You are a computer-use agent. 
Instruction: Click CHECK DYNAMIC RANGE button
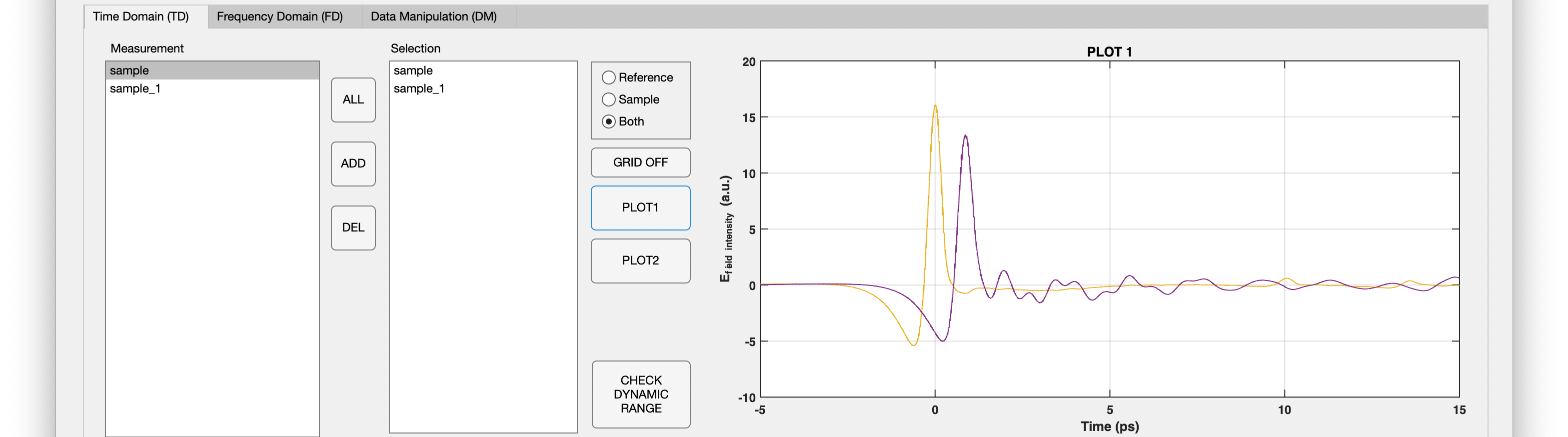point(641,394)
